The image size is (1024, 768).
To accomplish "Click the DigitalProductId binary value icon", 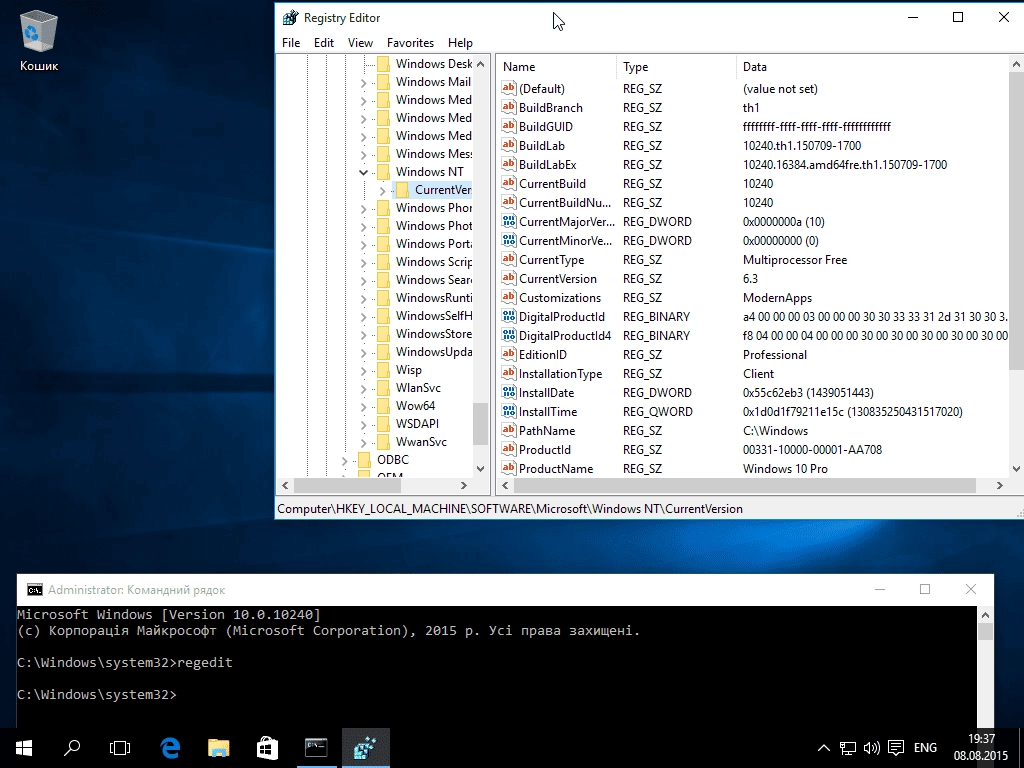I will 509,316.
